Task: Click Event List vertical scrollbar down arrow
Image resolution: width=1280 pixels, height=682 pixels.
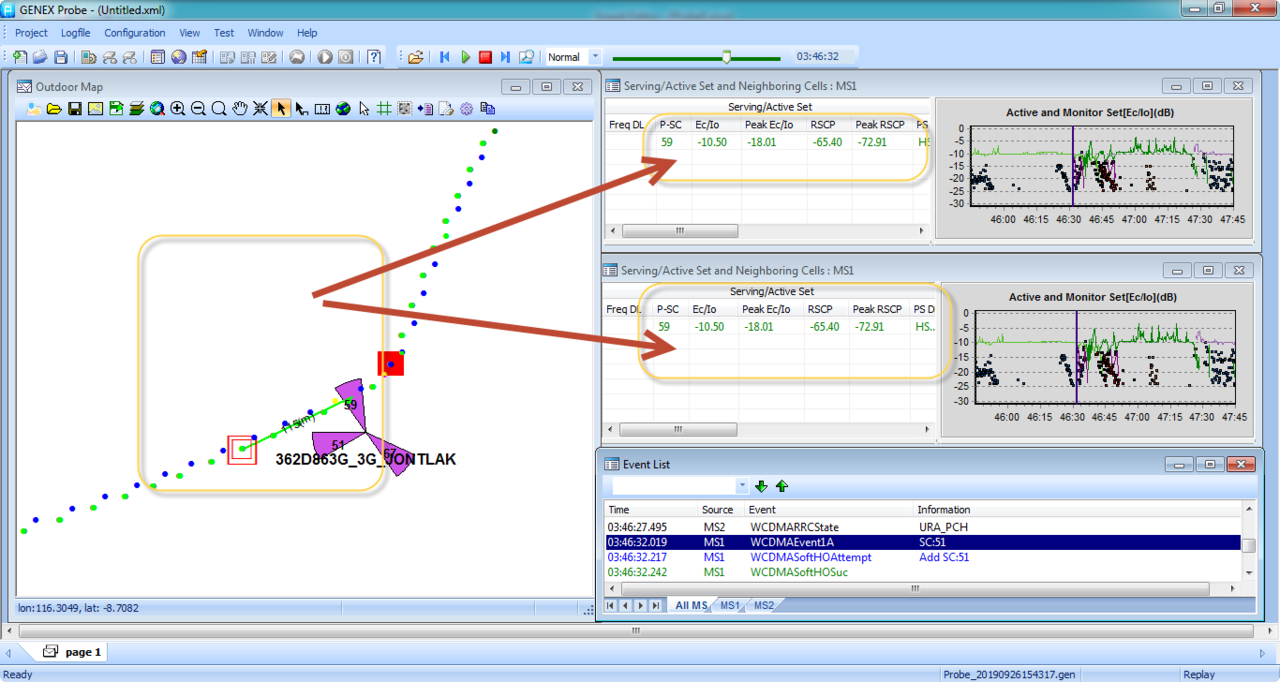Action: tap(1249, 573)
